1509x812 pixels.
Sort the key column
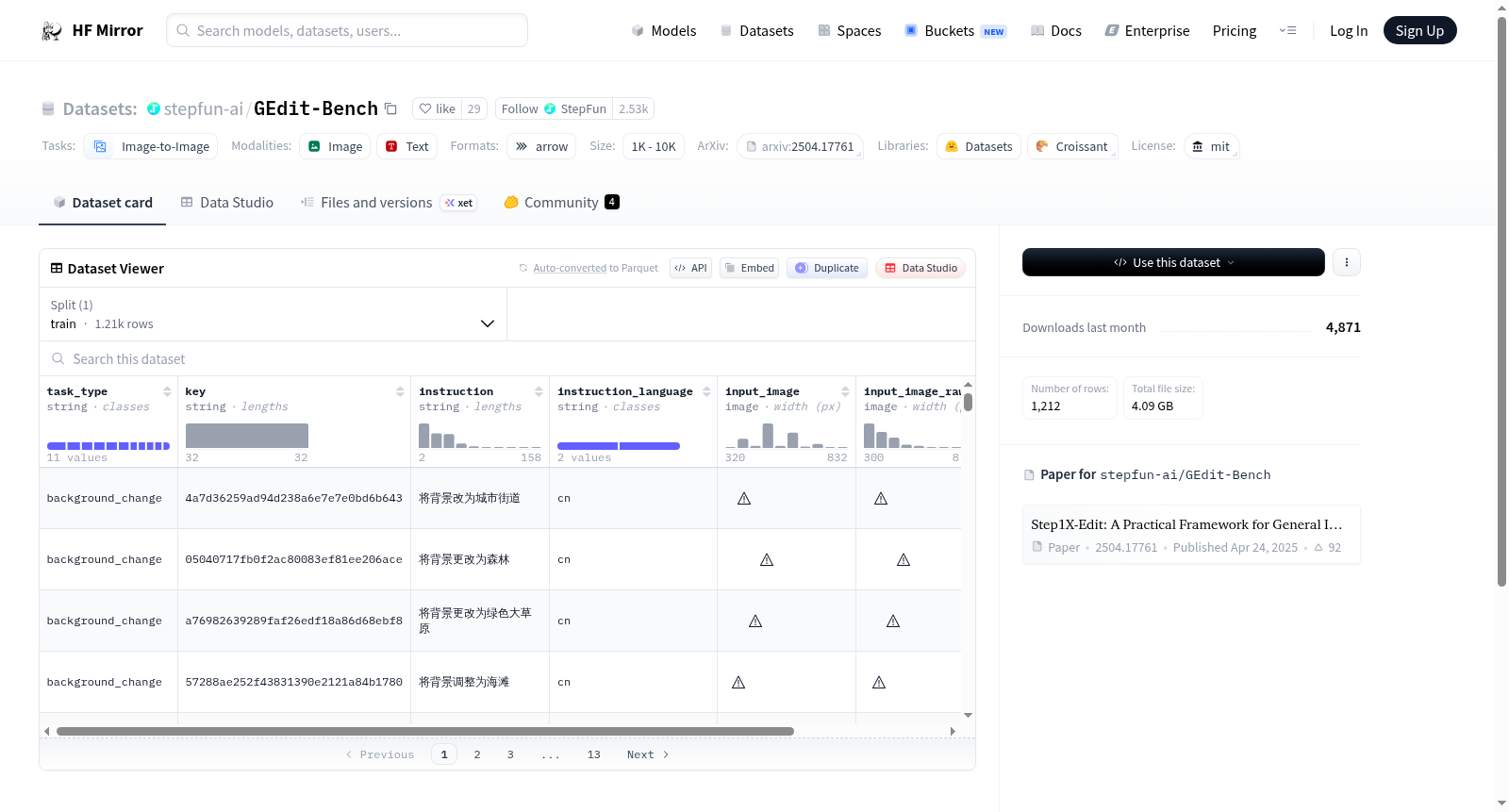coord(400,391)
